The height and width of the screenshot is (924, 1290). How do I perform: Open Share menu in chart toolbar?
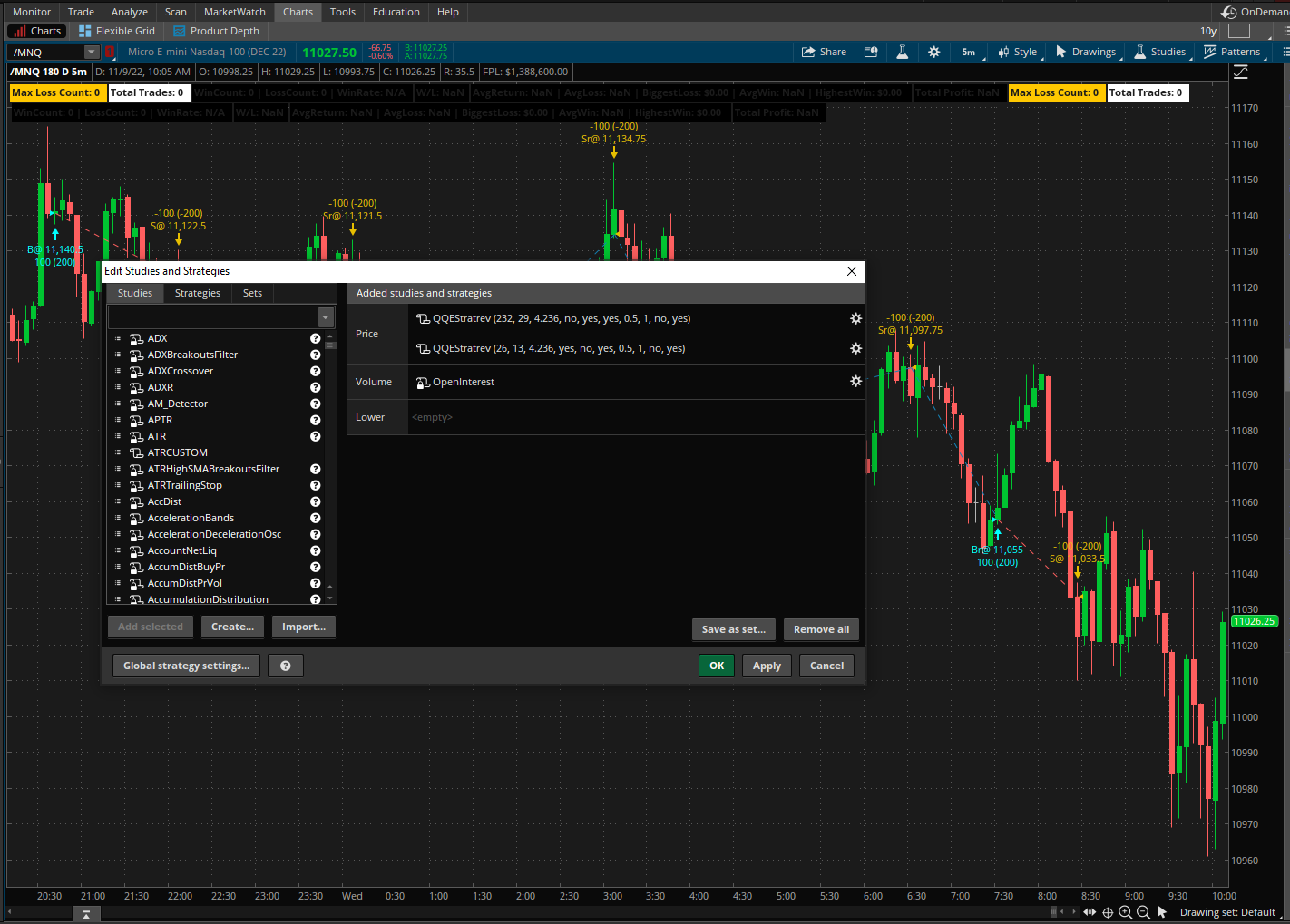pos(824,52)
